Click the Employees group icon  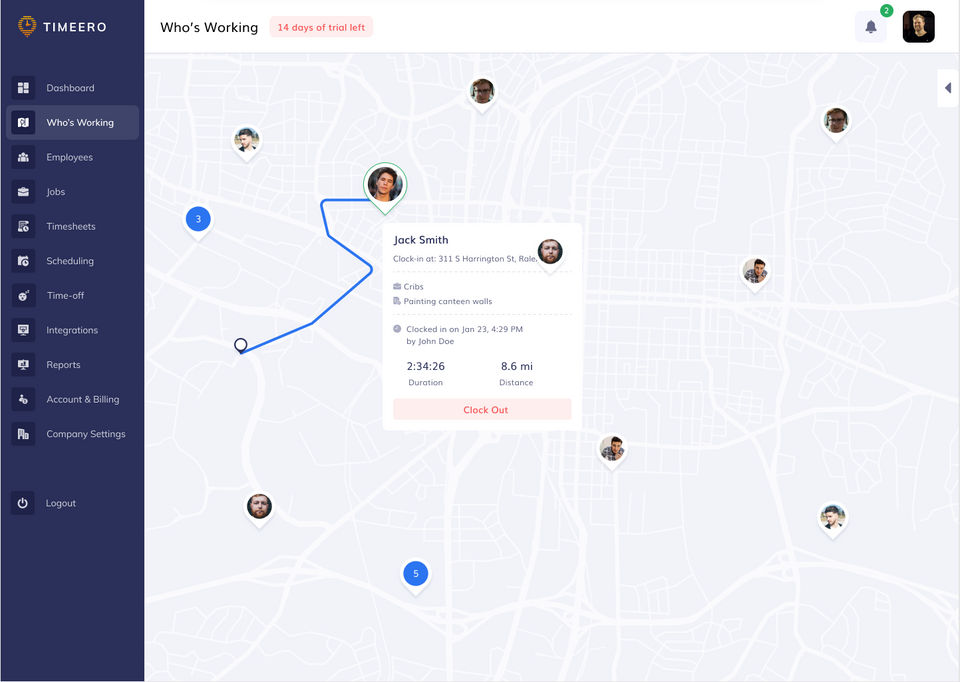click(x=23, y=157)
